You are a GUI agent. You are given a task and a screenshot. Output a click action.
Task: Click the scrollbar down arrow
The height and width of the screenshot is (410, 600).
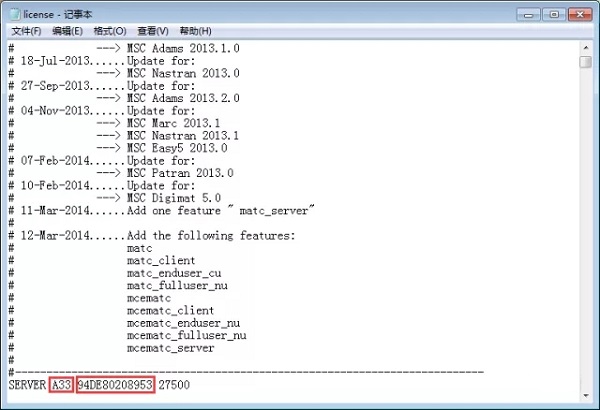click(585, 395)
